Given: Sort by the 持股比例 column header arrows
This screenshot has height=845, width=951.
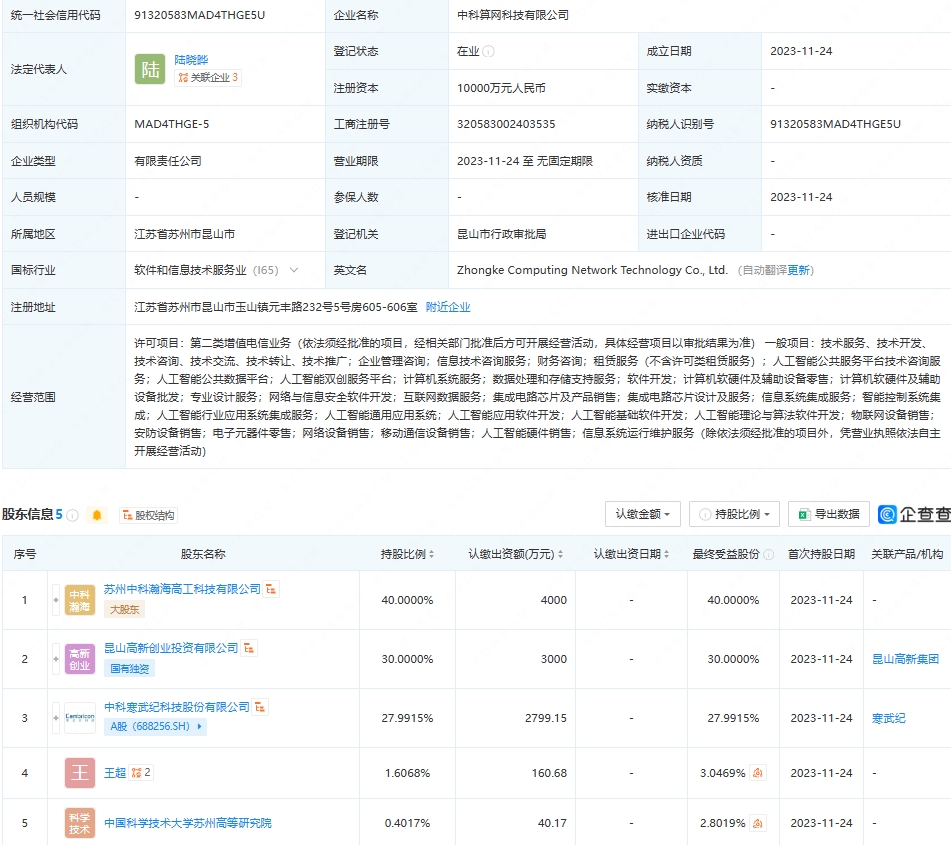Looking at the screenshot, I should (431, 554).
